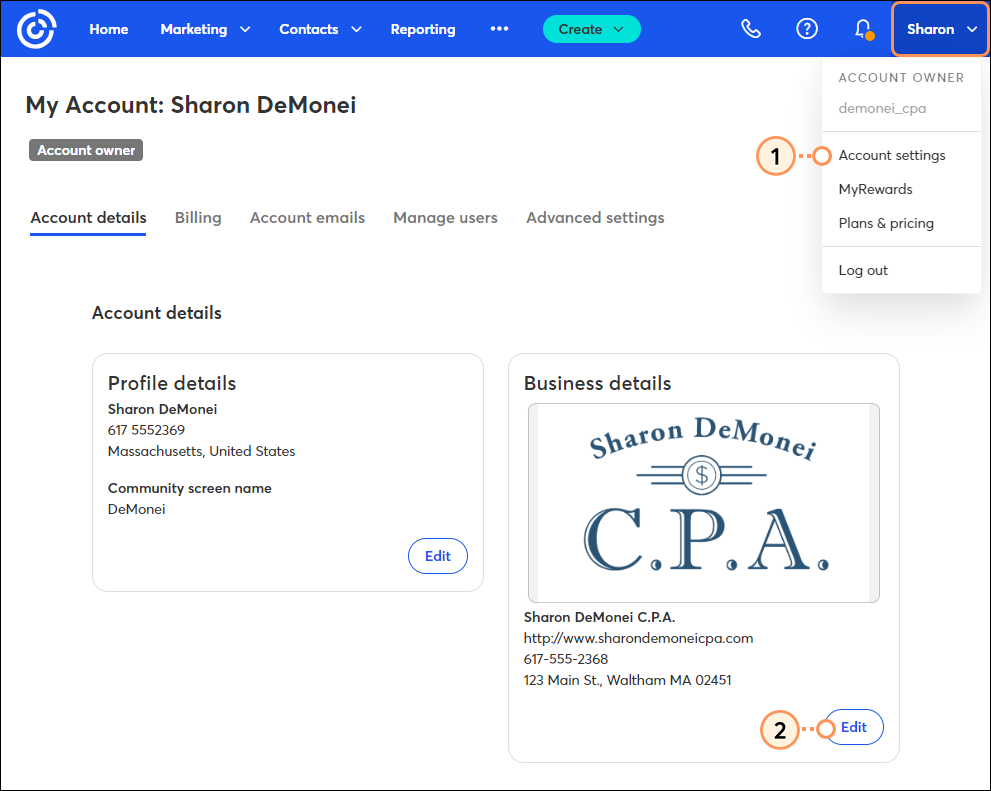Viewport: 991px width, 791px height.
Task: Open the help question mark icon
Action: tap(806, 29)
